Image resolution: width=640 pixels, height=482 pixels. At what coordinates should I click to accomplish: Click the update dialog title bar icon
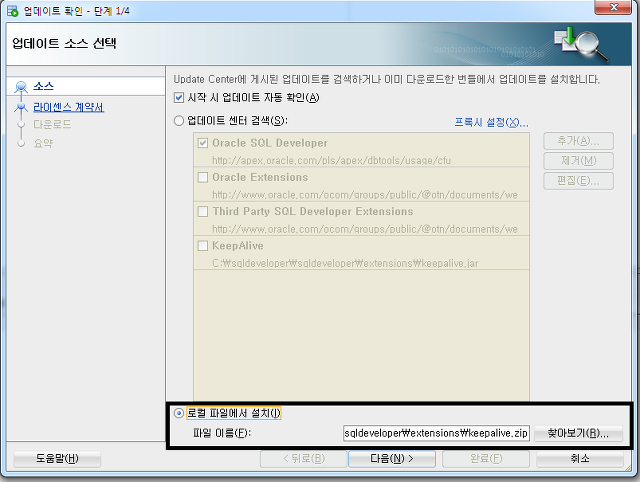pyautogui.click(x=13, y=11)
